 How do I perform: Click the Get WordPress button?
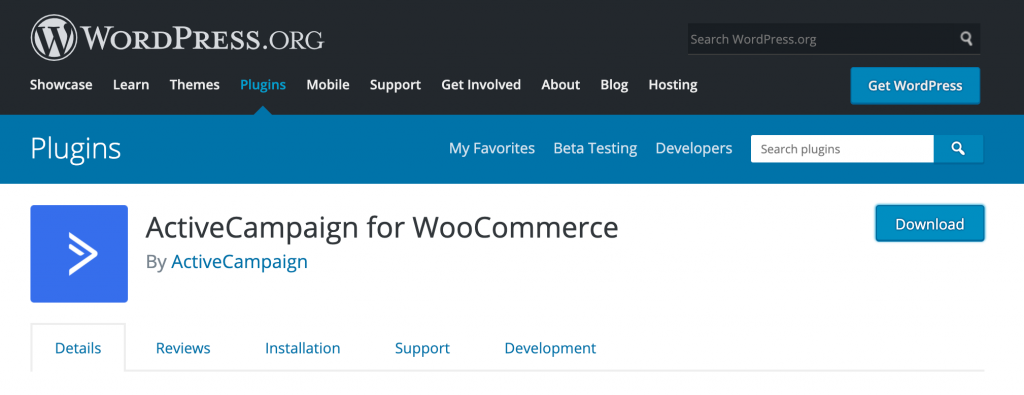915,86
